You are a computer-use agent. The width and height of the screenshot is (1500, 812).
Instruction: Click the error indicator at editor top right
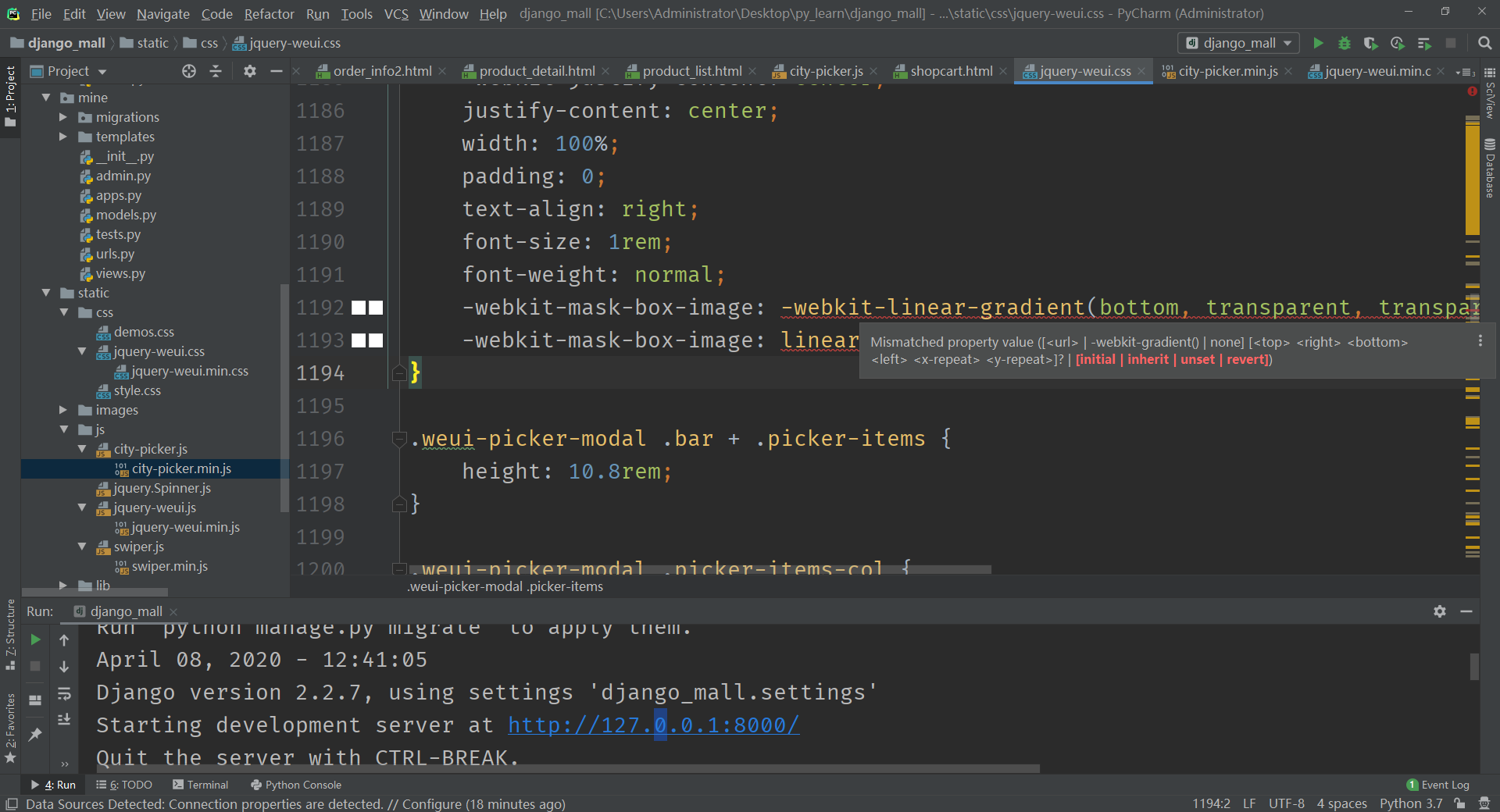pos(1473,91)
